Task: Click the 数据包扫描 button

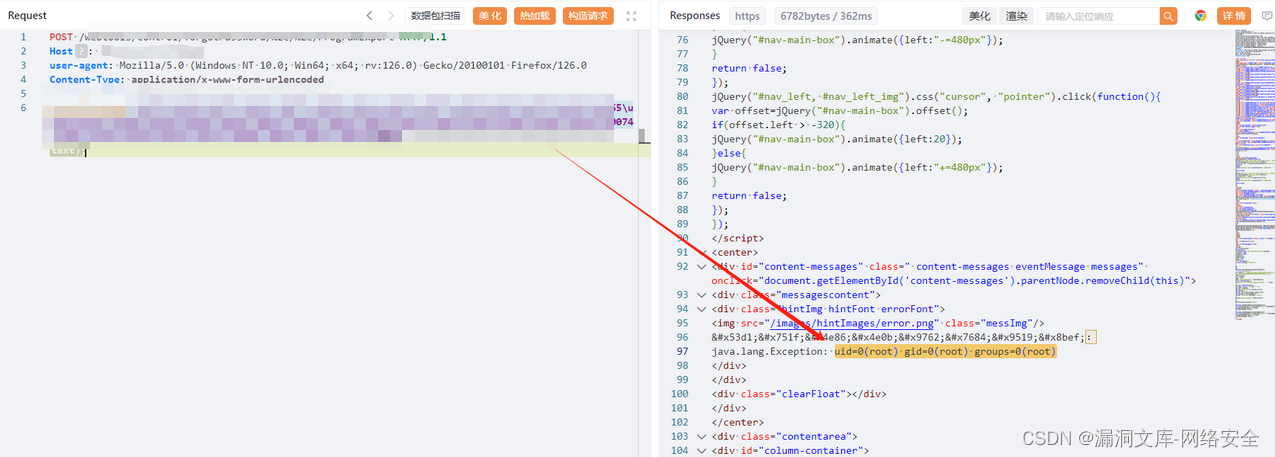Action: click(x=436, y=15)
